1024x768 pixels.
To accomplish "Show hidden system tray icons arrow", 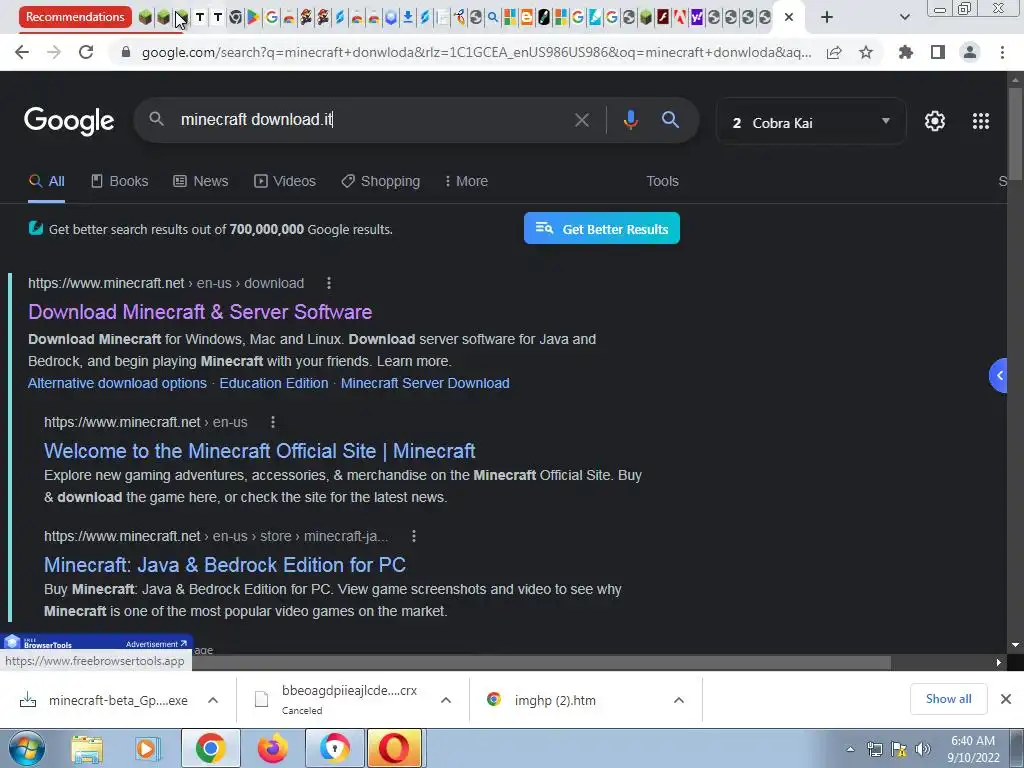I will tap(850, 749).
